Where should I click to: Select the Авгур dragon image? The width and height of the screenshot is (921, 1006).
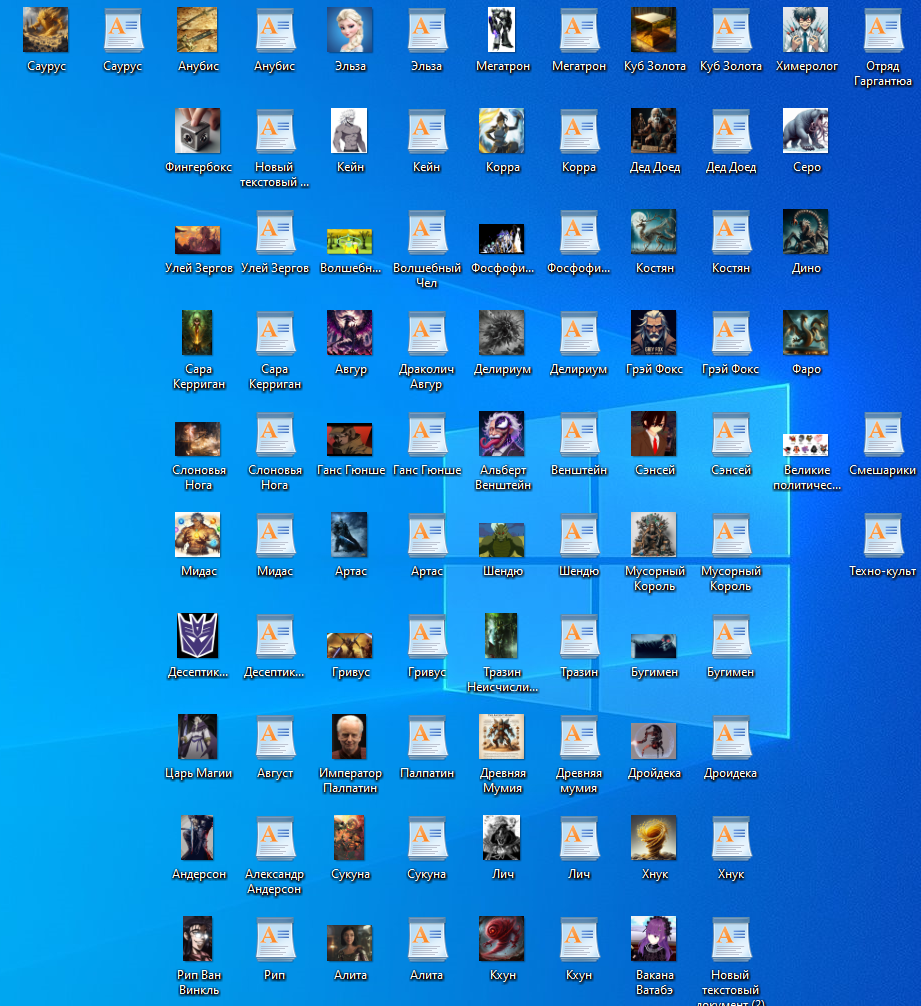click(350, 333)
